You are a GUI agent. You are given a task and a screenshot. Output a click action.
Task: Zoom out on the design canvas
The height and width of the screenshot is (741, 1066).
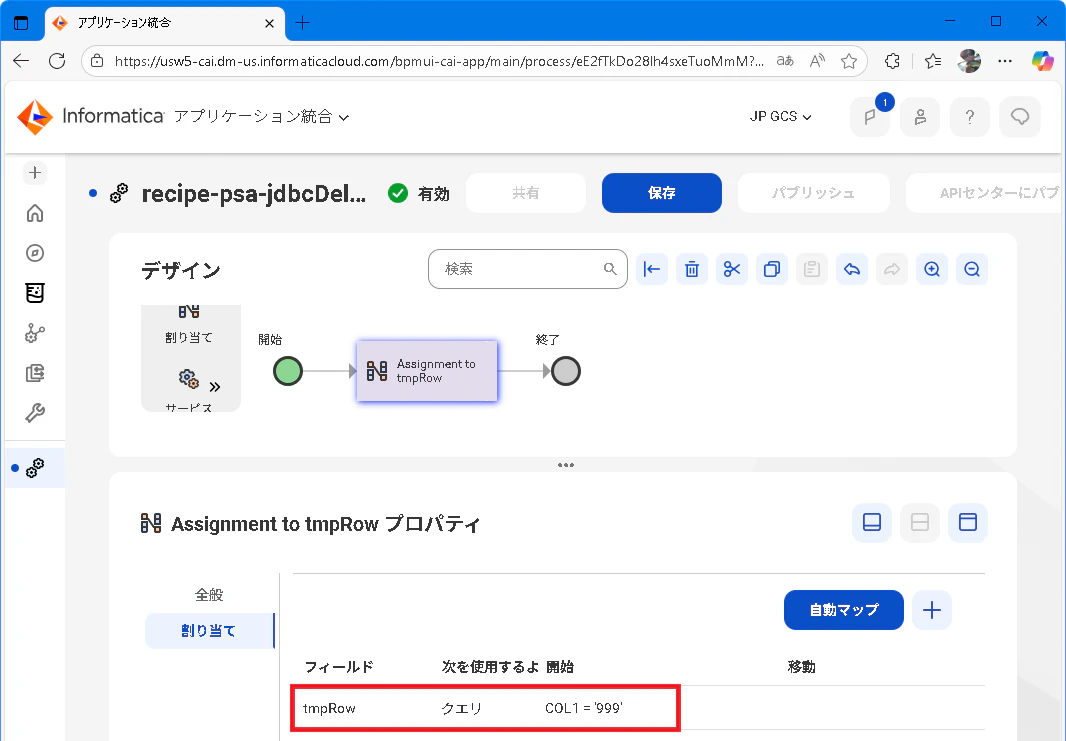(x=972, y=269)
